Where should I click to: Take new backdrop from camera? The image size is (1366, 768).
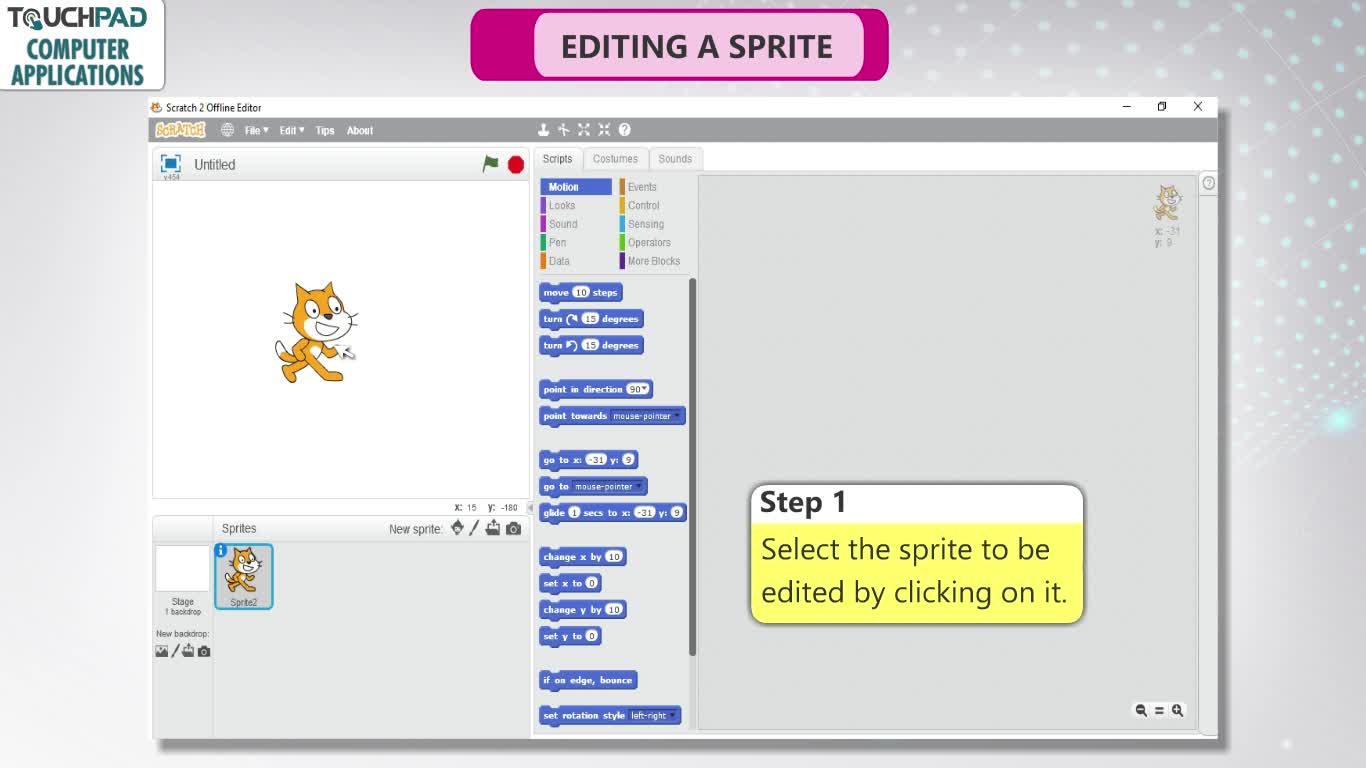(x=204, y=652)
